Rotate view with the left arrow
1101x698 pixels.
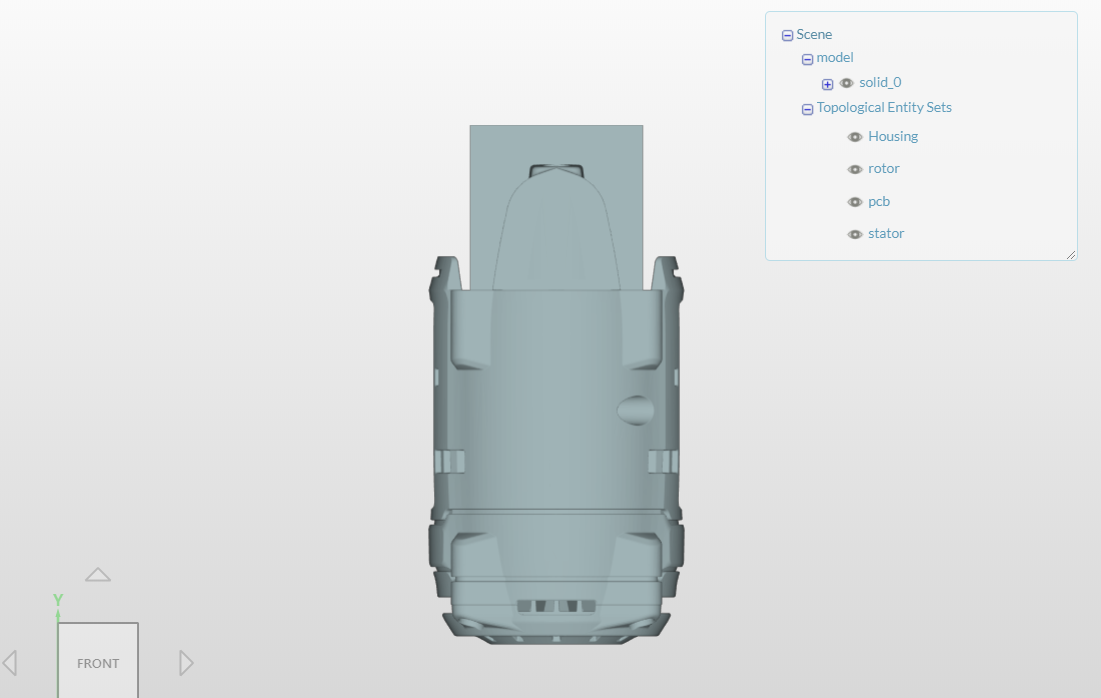(x=10, y=663)
